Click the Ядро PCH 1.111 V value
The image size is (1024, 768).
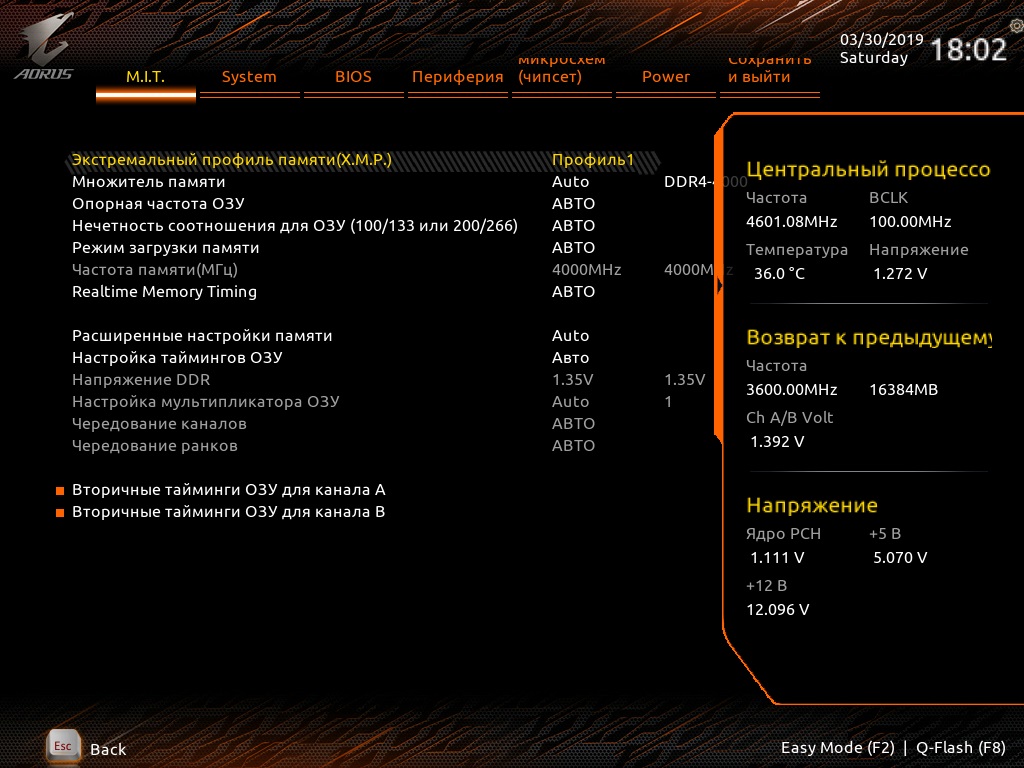point(777,558)
